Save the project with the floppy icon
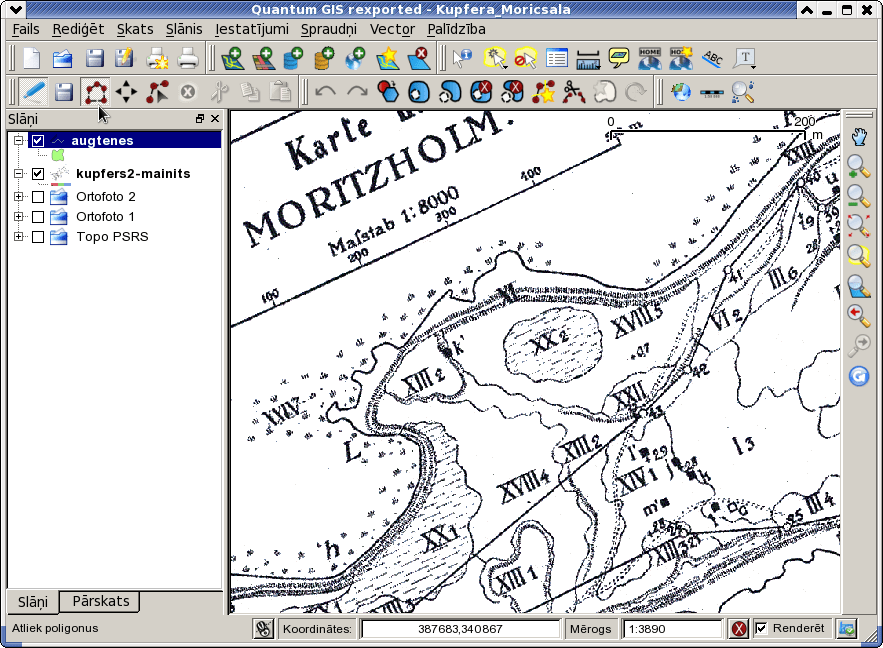 click(x=94, y=58)
